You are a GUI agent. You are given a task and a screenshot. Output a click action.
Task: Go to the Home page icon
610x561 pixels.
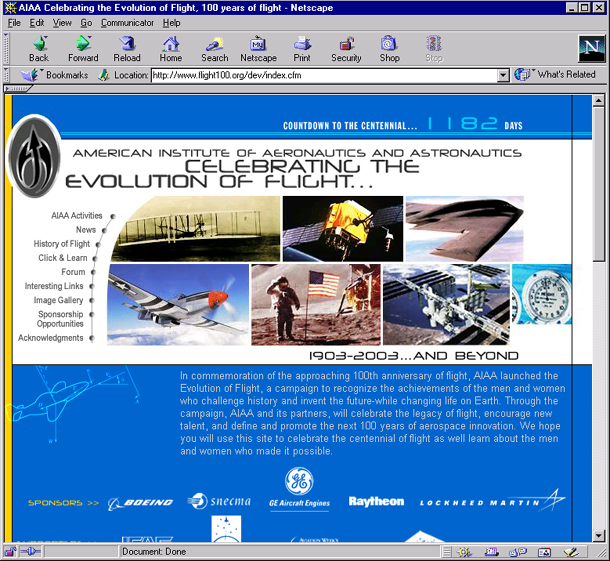[x=170, y=44]
